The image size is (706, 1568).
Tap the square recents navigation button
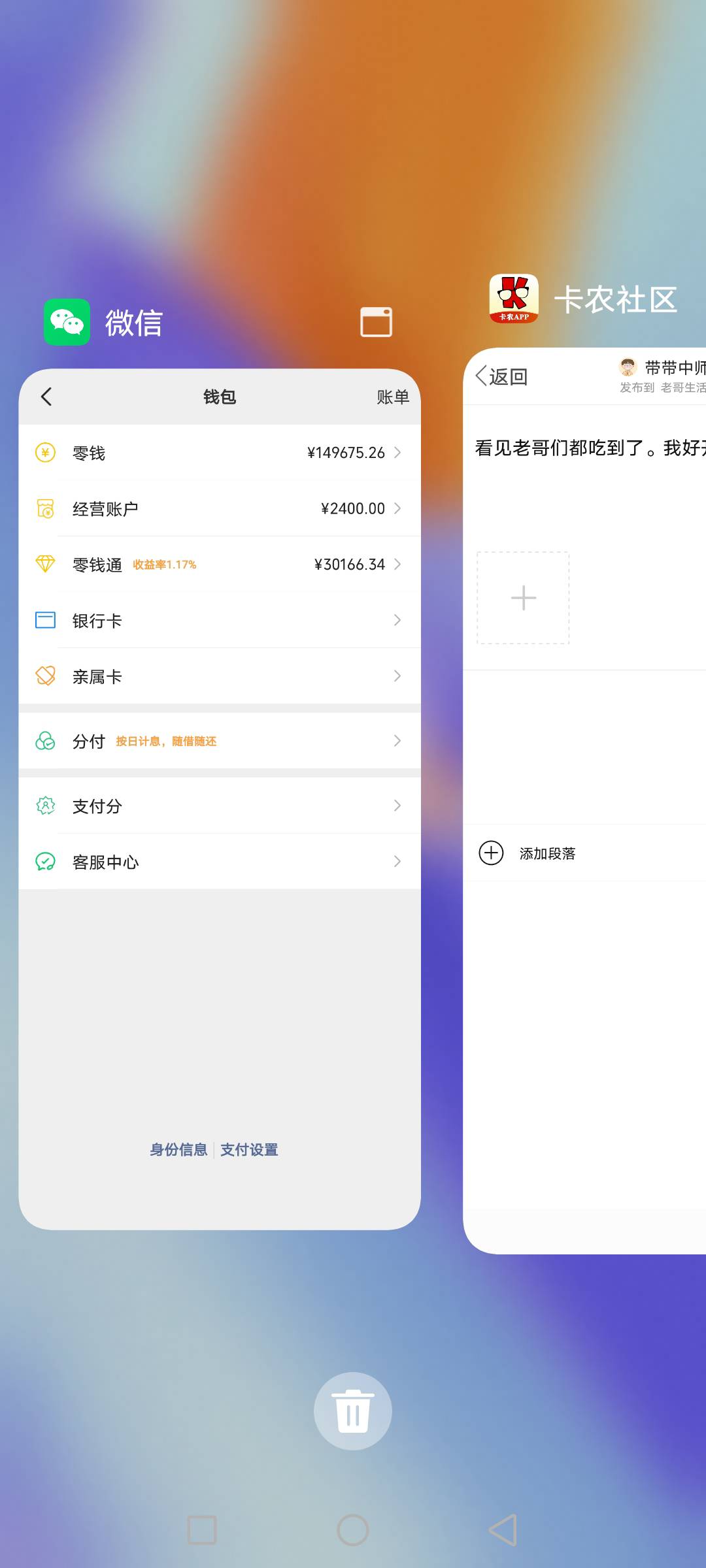(202, 1530)
